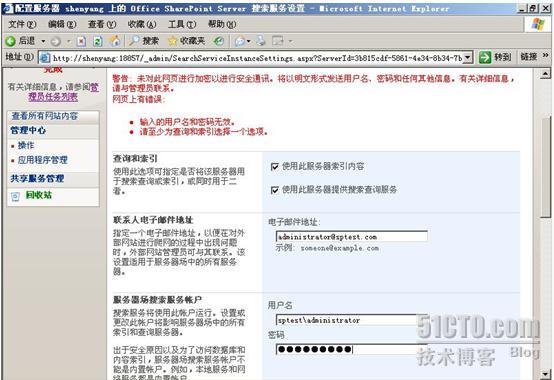Click 查看所有网站内容 link
Screen dimensions: 554x380
(45, 116)
